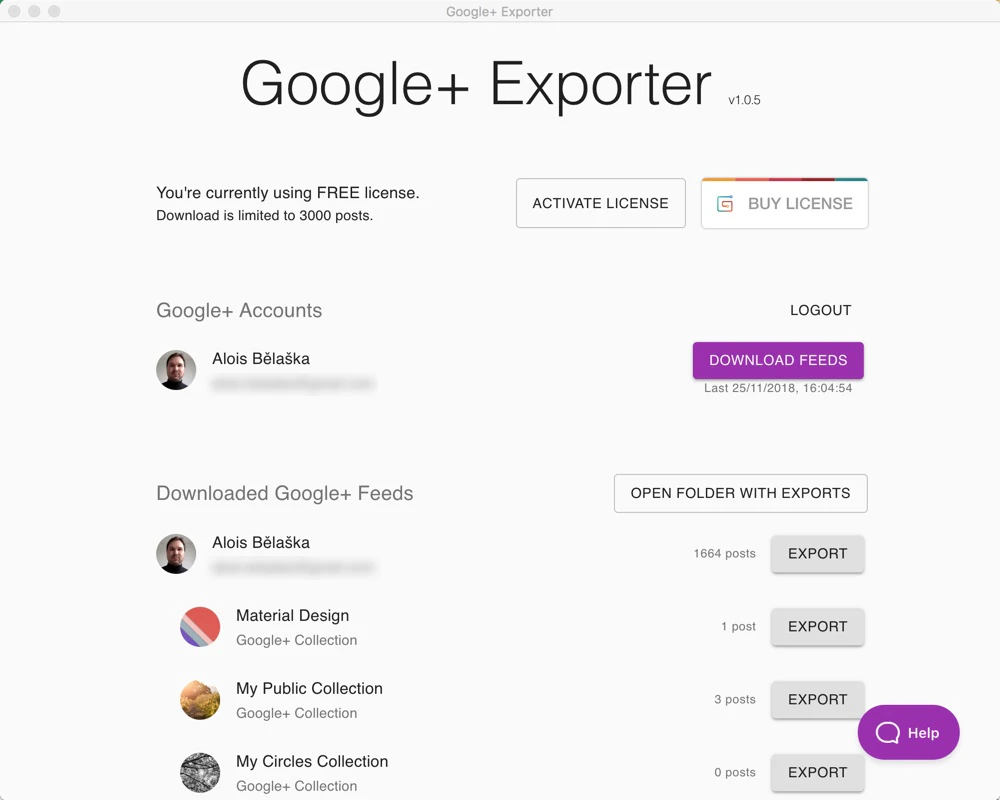This screenshot has height=800, width=1000.
Task: Click the Google+ Exporter title bar
Action: (x=500, y=11)
